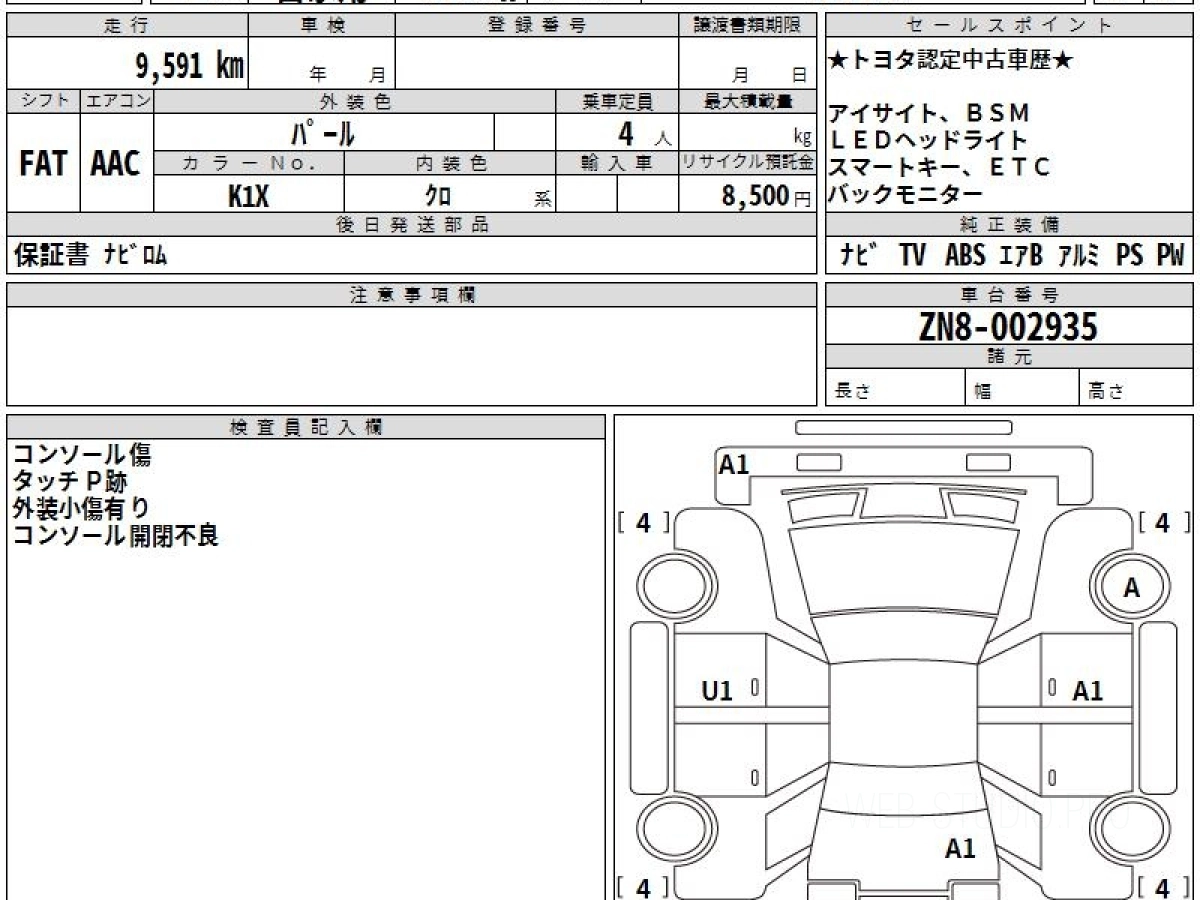Select the A1 mark on the door opposite U1

(1088, 691)
